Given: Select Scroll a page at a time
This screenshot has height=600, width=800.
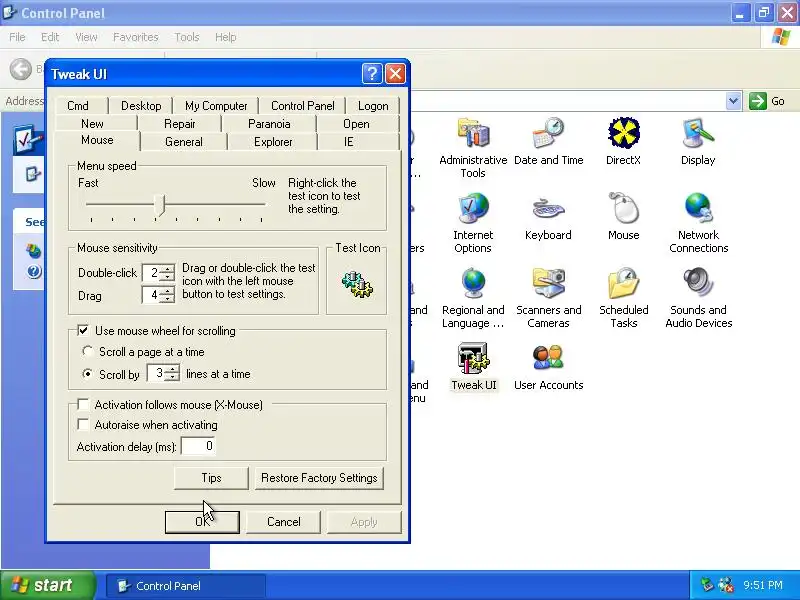Looking at the screenshot, I should [88, 352].
